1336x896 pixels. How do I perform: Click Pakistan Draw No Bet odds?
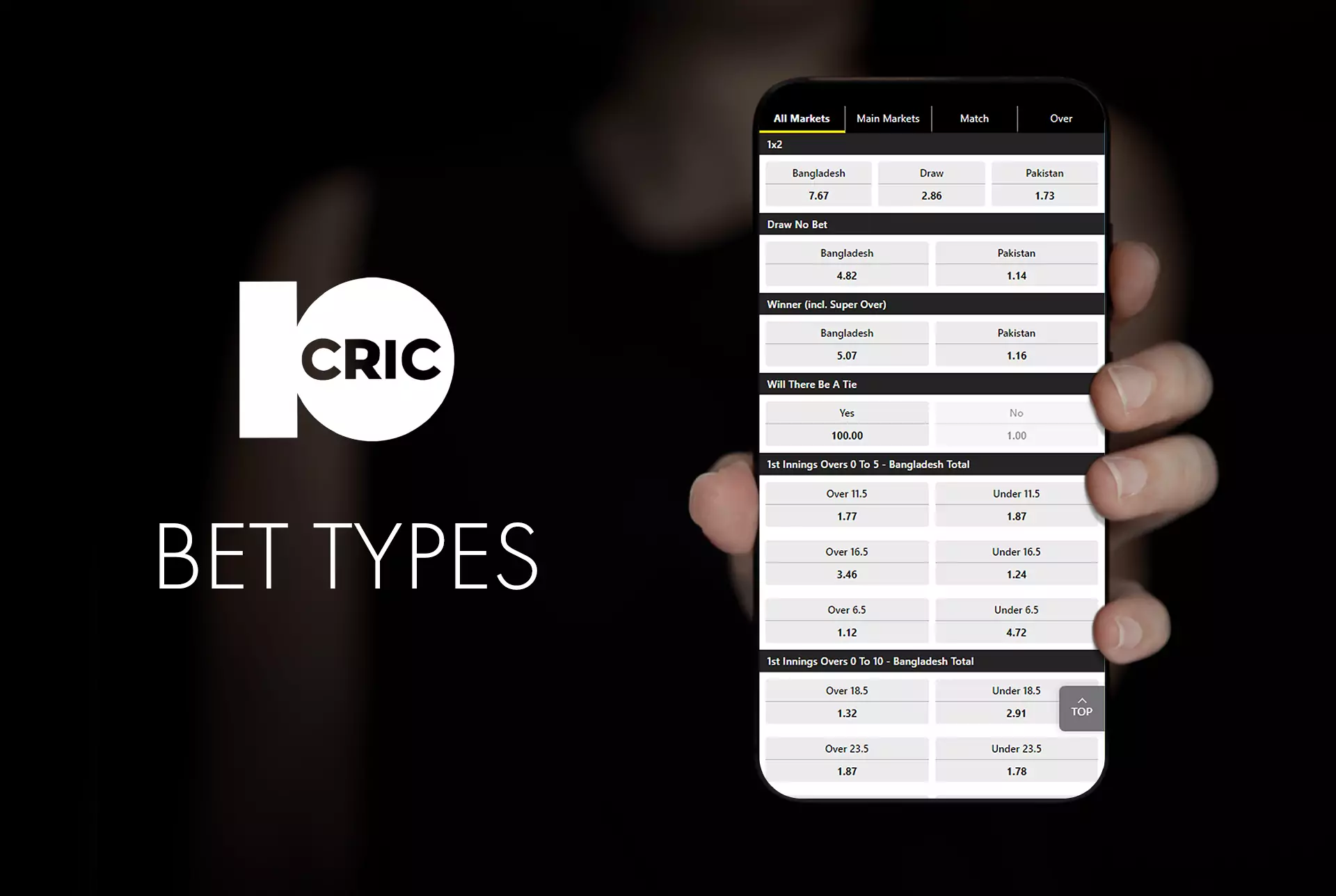[x=1016, y=264]
